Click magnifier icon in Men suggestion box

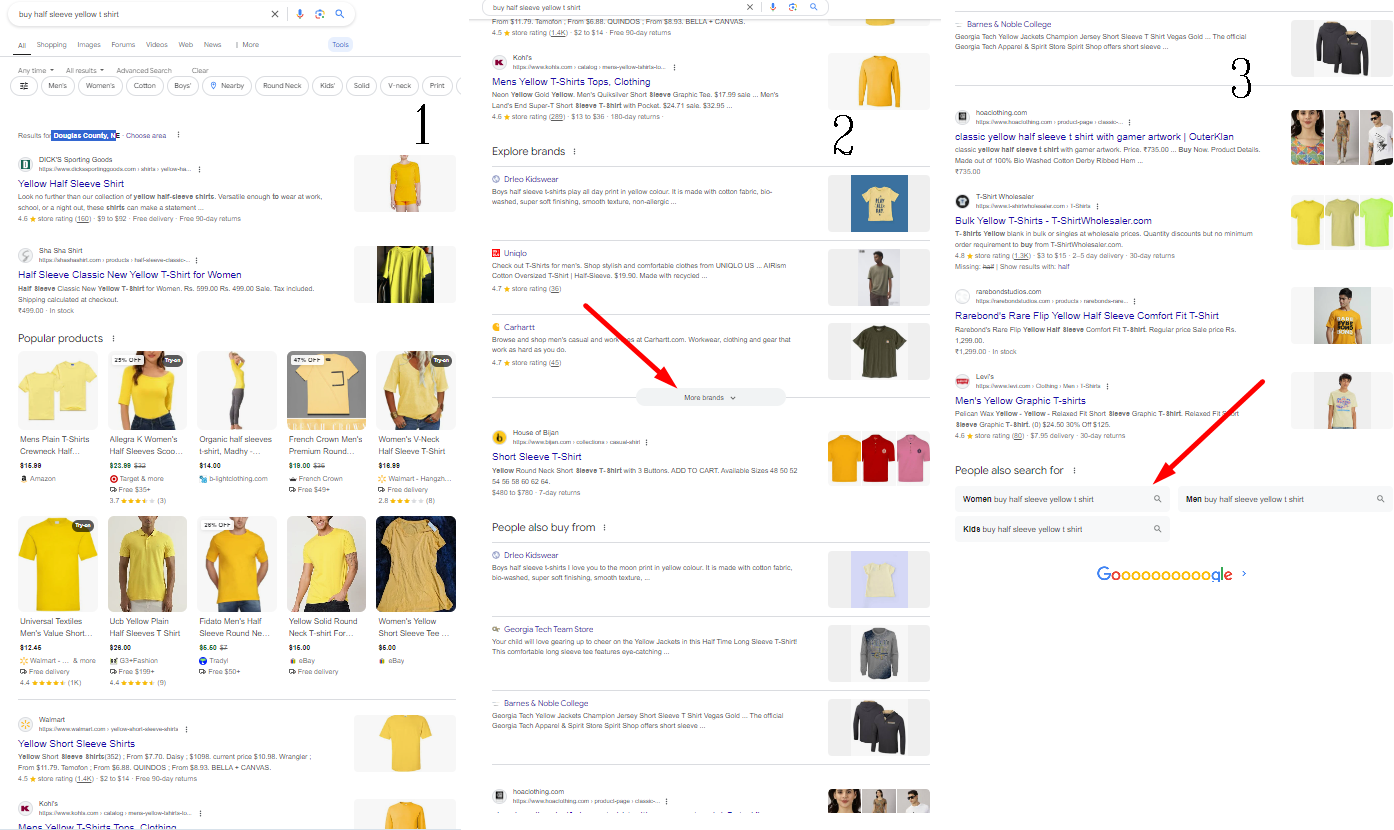1381,499
